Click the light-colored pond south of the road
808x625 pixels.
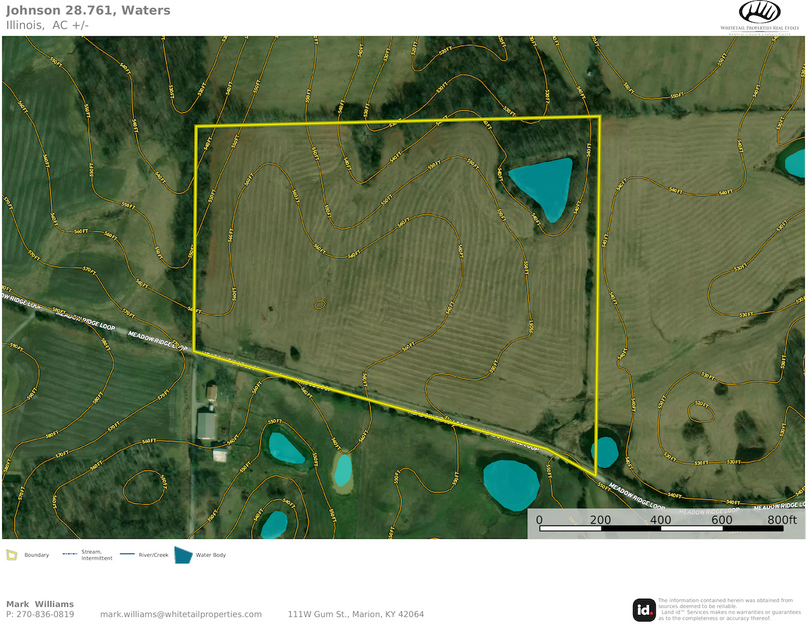pyautogui.click(x=343, y=469)
